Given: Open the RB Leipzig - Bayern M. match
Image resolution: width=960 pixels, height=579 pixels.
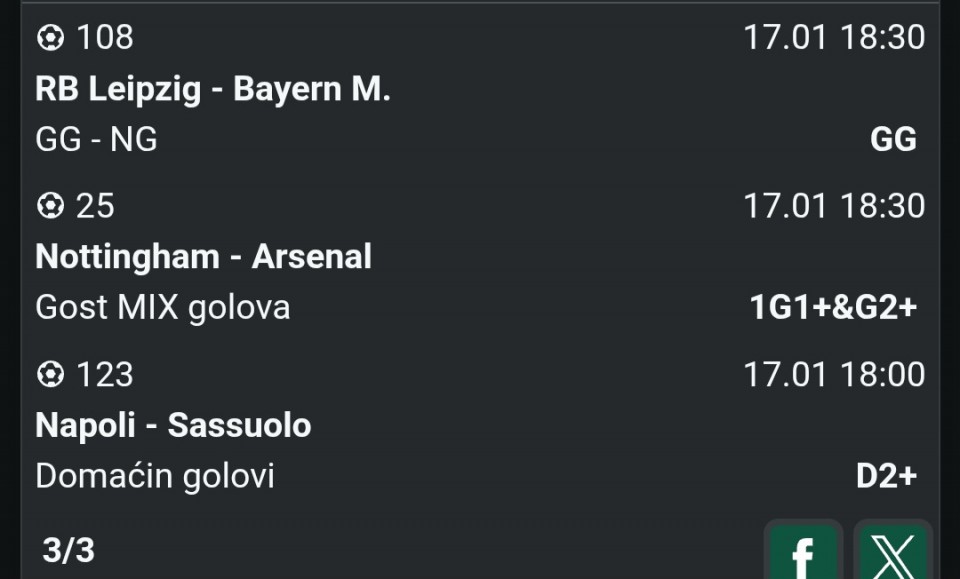Looking at the screenshot, I should pyautogui.click(x=212, y=89).
